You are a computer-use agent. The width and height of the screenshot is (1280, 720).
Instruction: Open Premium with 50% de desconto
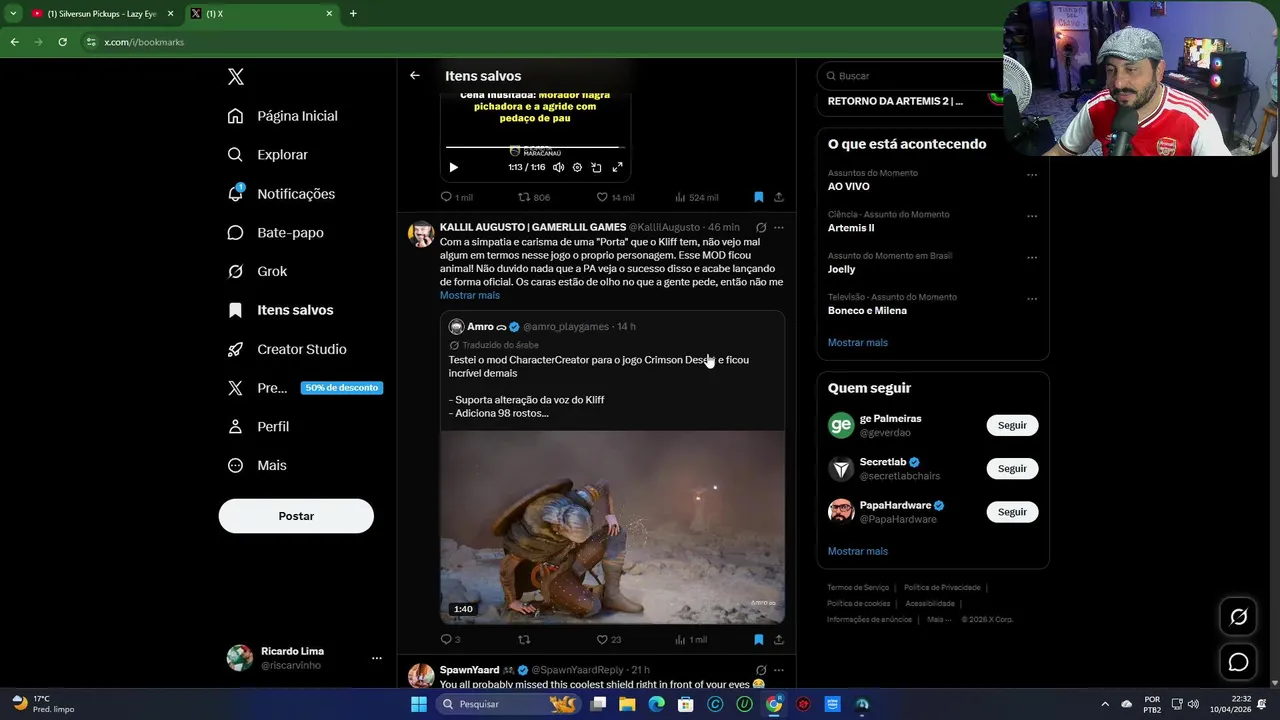point(305,388)
